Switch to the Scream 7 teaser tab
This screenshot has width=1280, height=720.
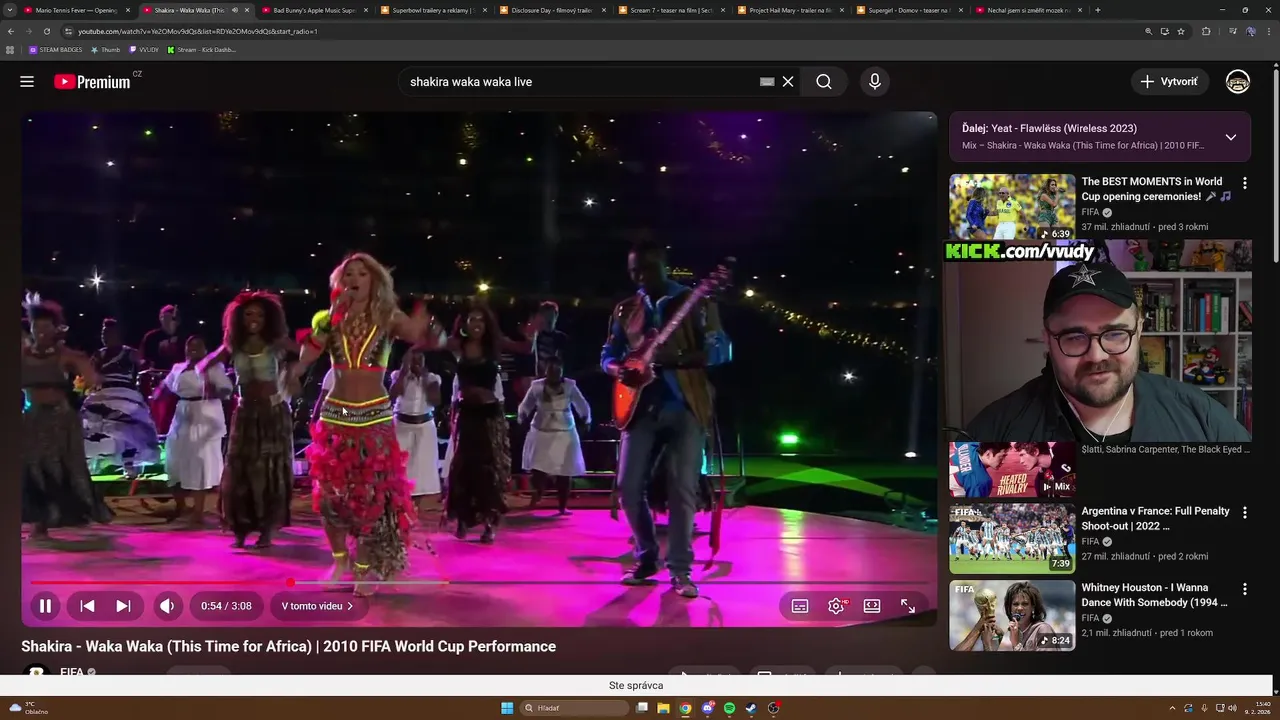[672, 10]
